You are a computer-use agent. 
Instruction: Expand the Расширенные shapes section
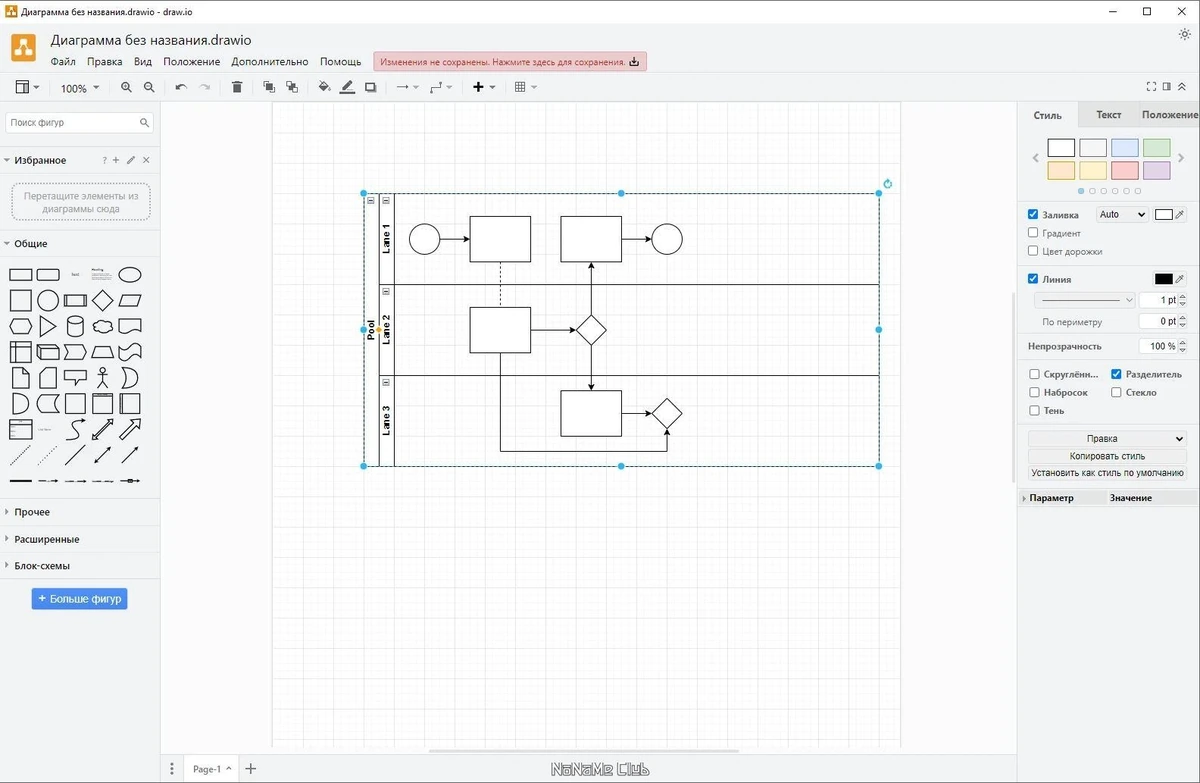click(x=46, y=539)
